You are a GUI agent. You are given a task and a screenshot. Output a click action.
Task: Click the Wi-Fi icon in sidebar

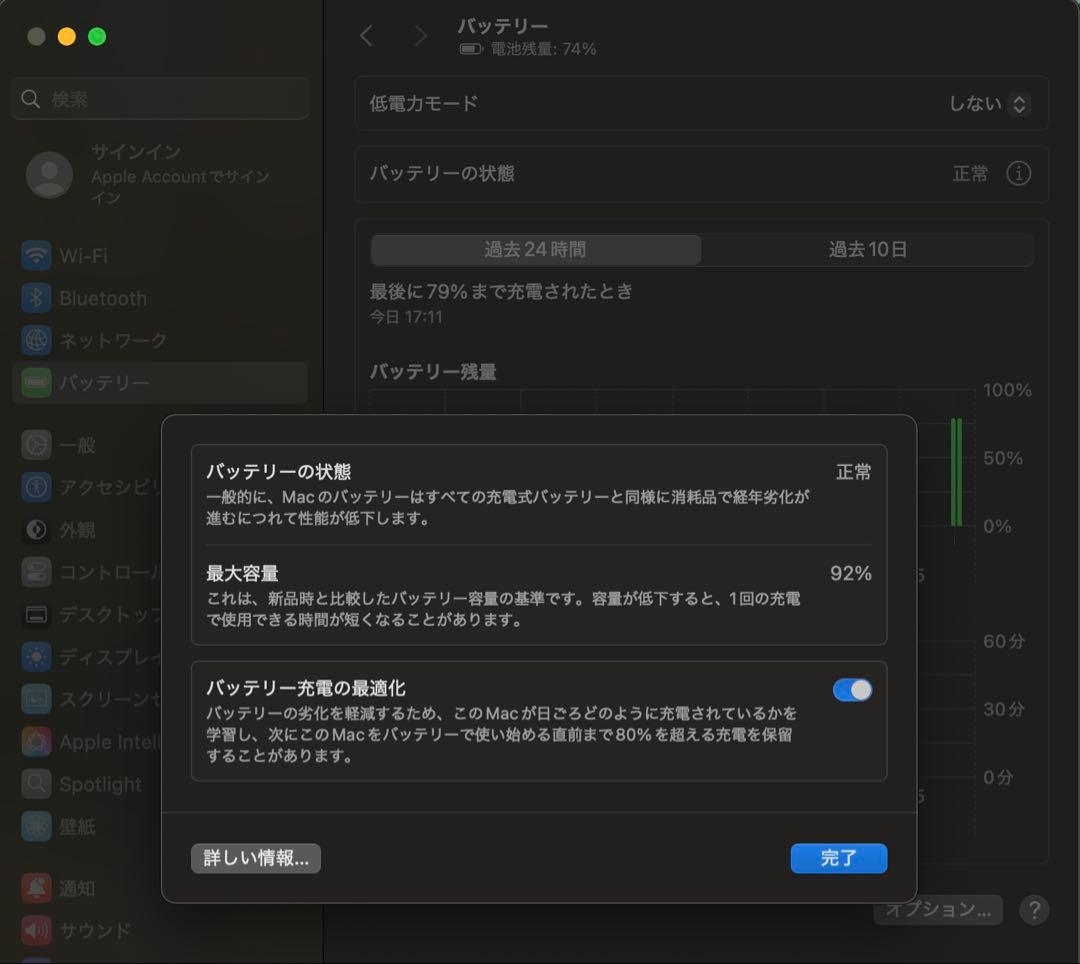37,256
